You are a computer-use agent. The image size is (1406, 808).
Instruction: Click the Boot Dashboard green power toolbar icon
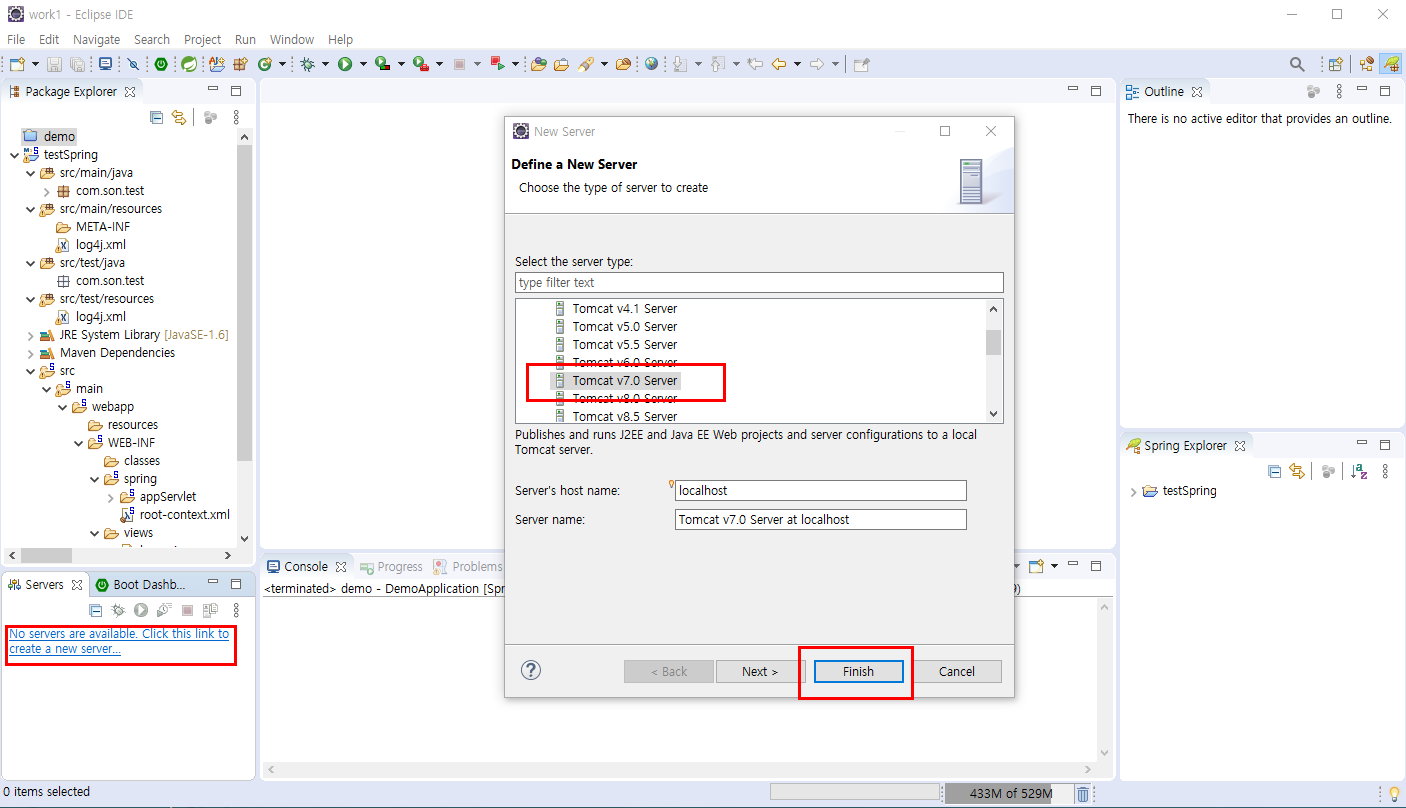pos(160,64)
